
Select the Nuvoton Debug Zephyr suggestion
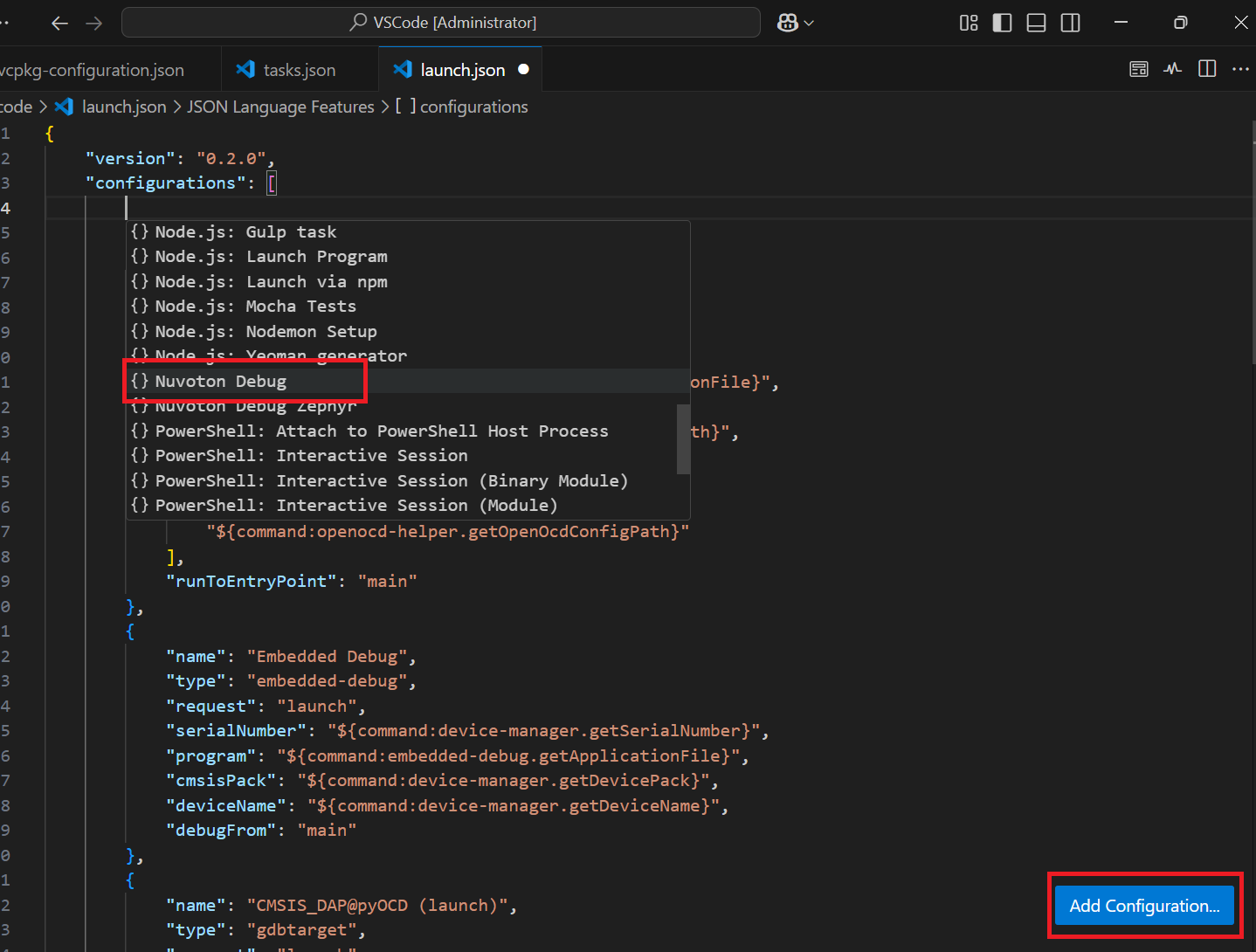click(408, 406)
